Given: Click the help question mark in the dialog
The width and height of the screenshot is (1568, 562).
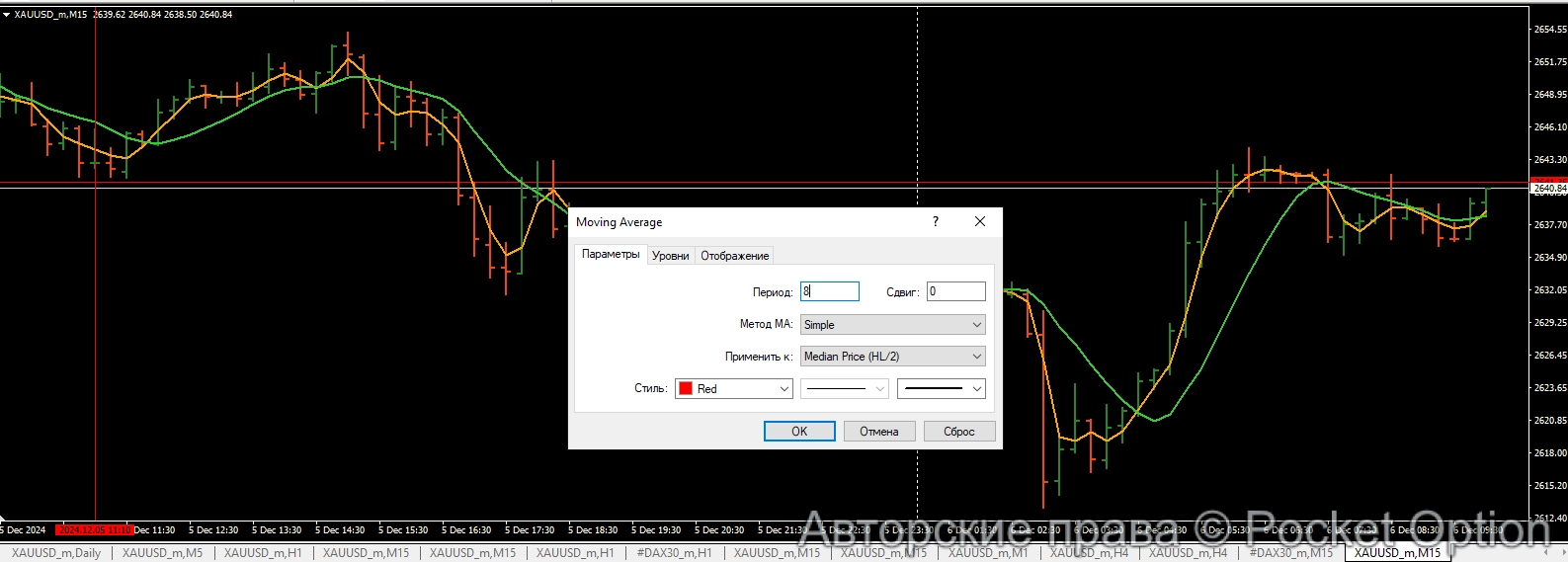Looking at the screenshot, I should coord(935,222).
